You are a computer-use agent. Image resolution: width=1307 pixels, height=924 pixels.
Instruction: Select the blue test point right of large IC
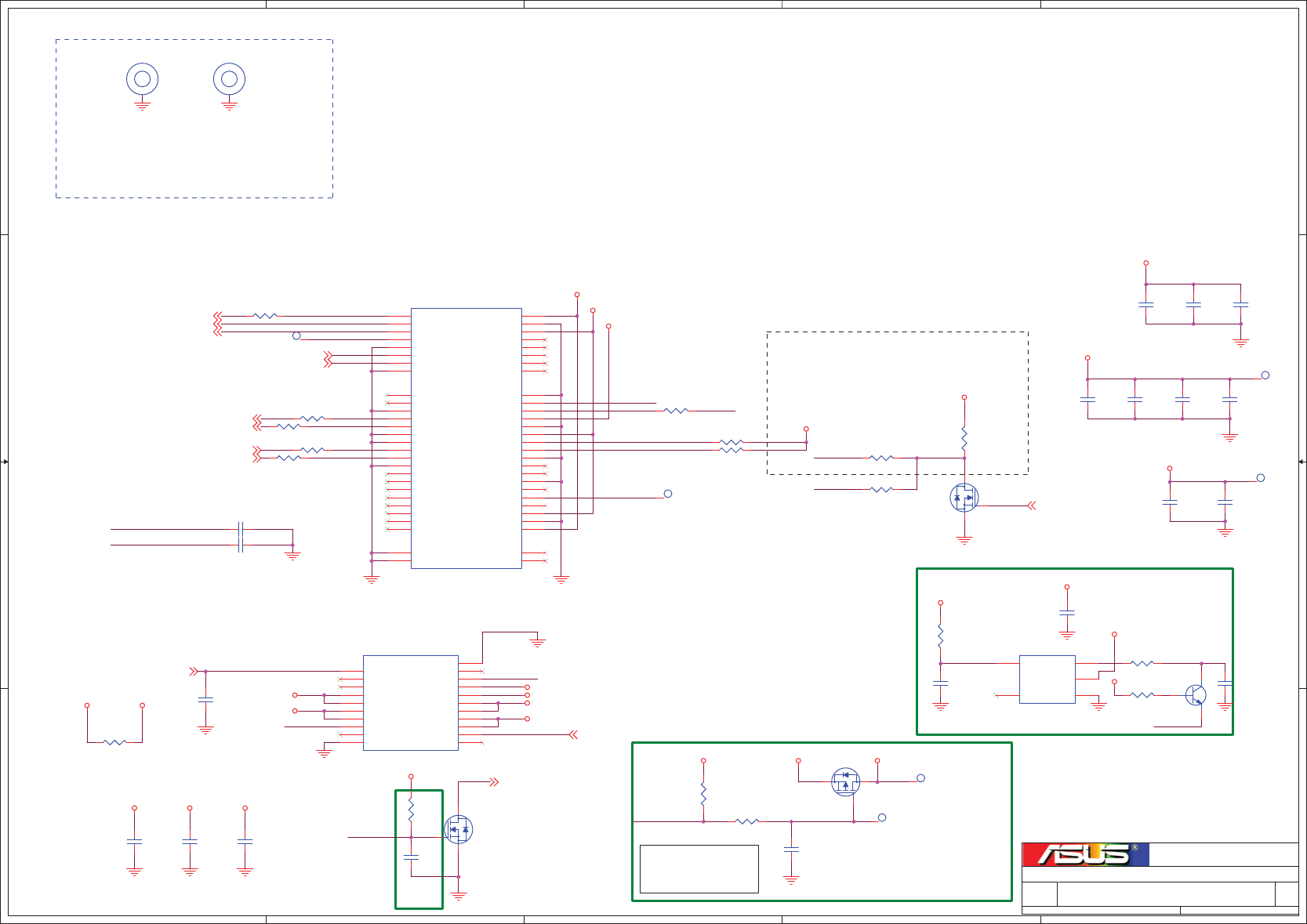tap(668, 494)
